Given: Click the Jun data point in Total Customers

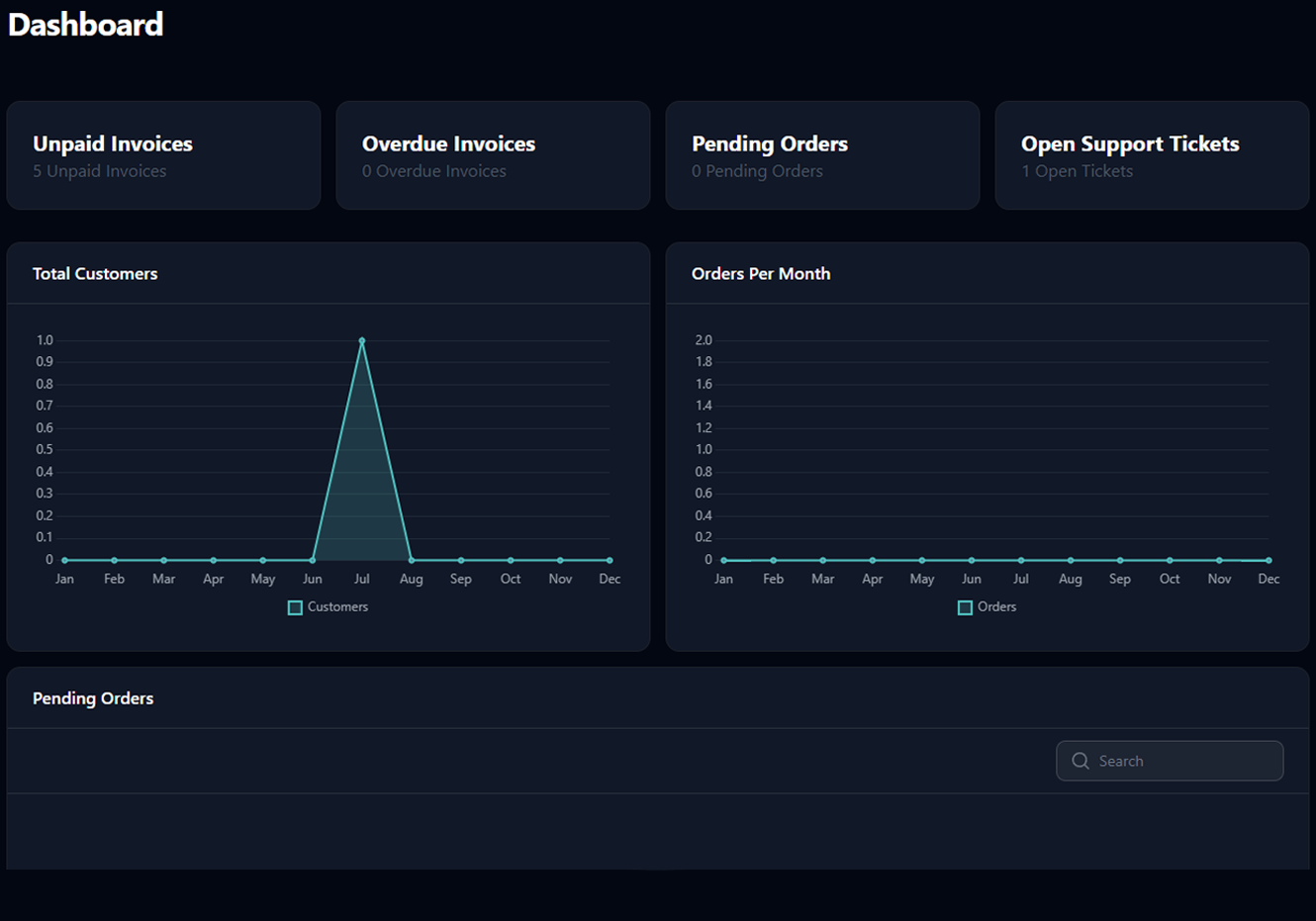Looking at the screenshot, I should pyautogui.click(x=313, y=560).
